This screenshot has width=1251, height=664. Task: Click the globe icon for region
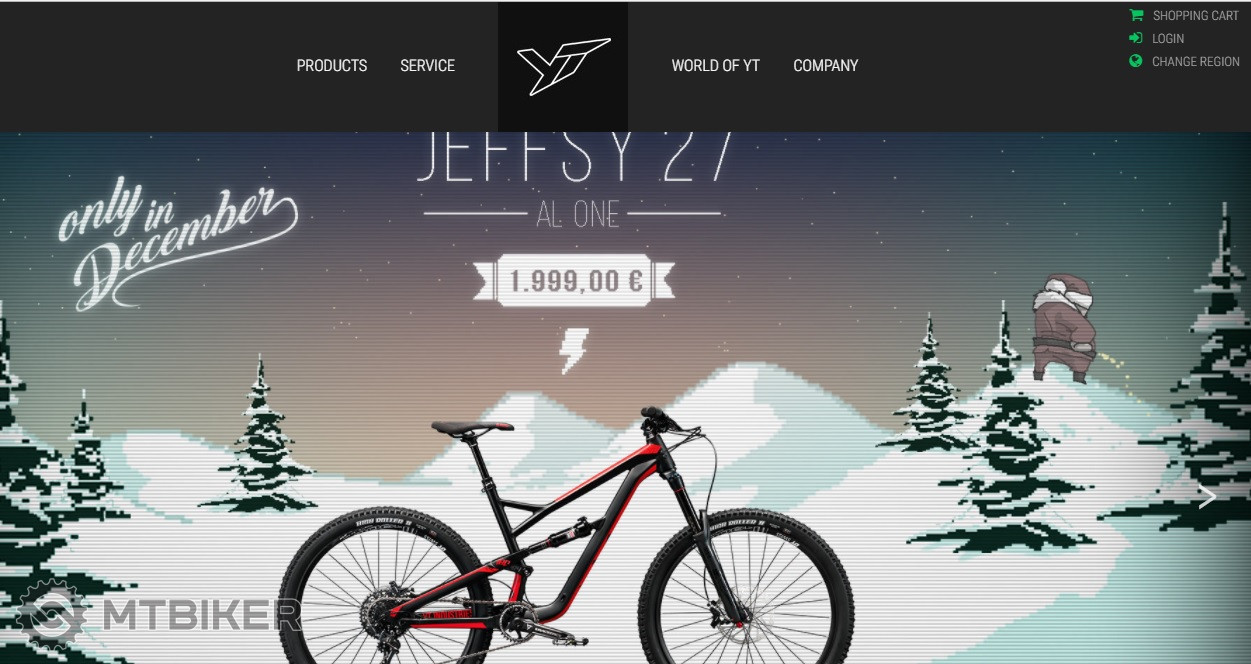click(1136, 61)
